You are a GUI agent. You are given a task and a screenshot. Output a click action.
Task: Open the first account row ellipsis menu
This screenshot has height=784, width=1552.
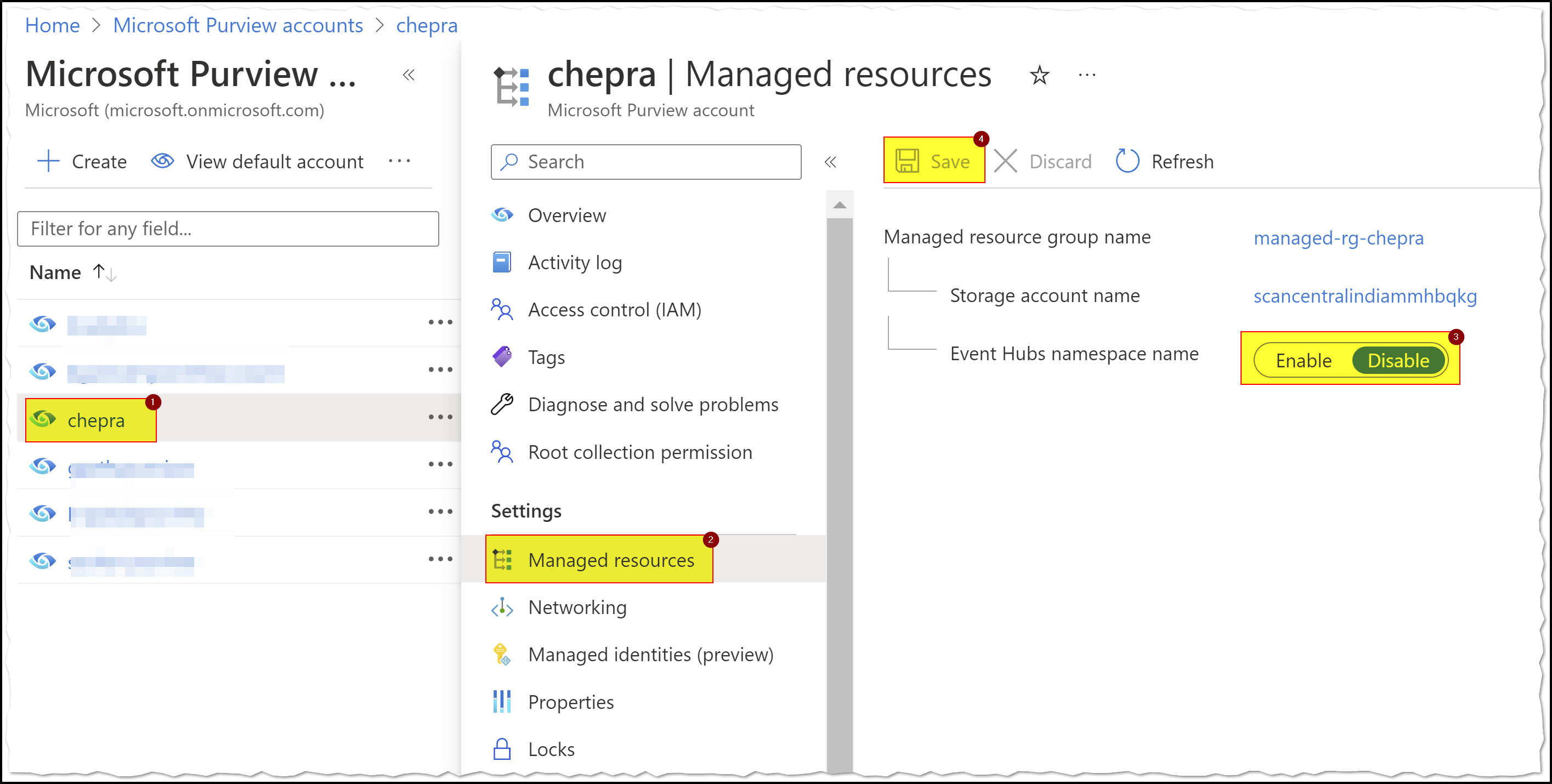[x=440, y=323]
